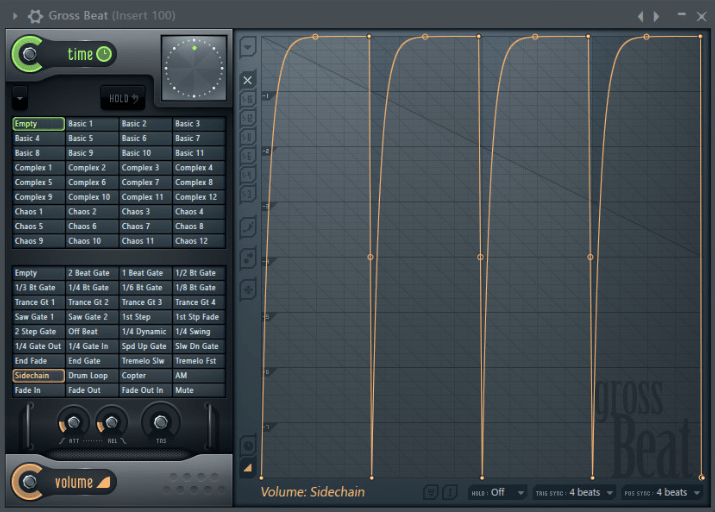The image size is (715, 512).
Task: Select the 1/4 snap icon
Action: (x=248, y=175)
